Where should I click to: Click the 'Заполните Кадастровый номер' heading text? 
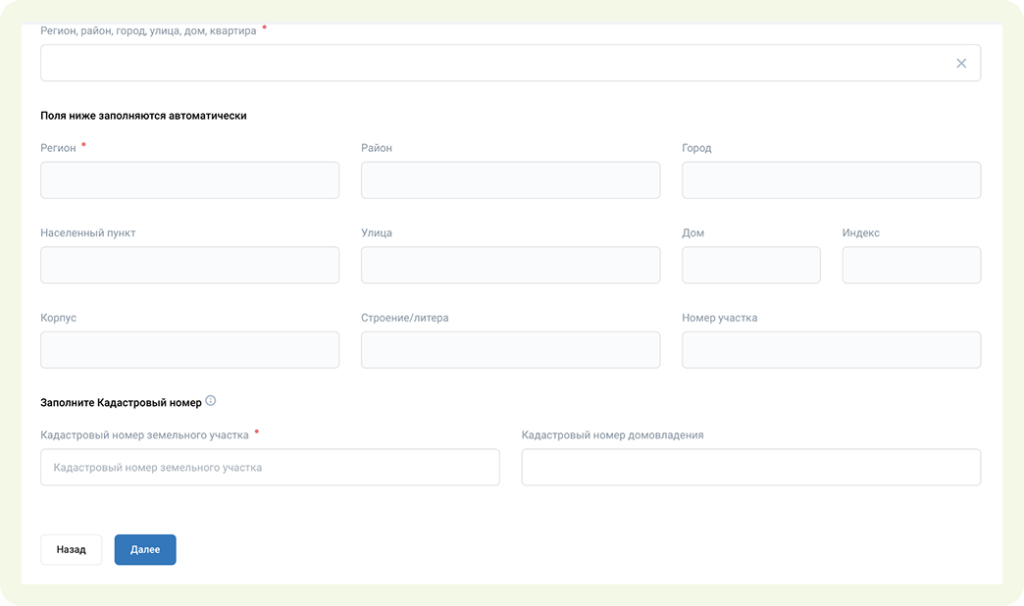click(x=121, y=402)
